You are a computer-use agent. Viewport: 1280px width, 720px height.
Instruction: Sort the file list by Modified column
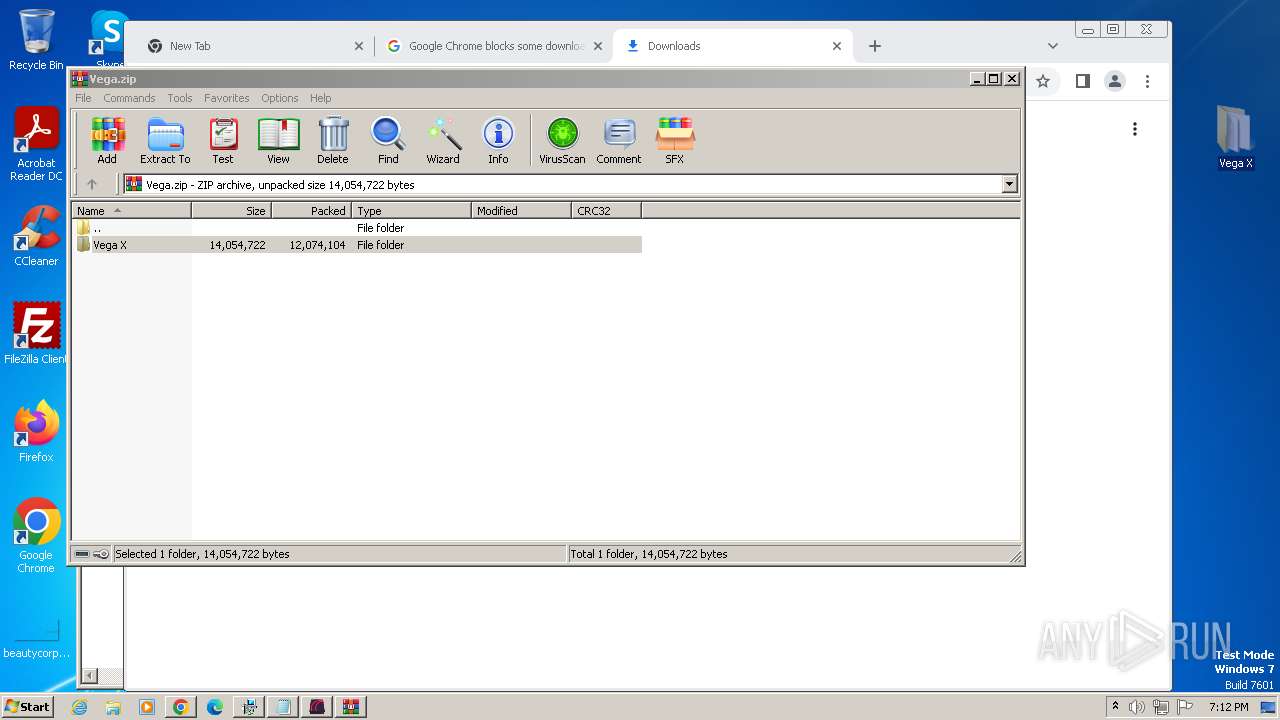click(x=521, y=211)
